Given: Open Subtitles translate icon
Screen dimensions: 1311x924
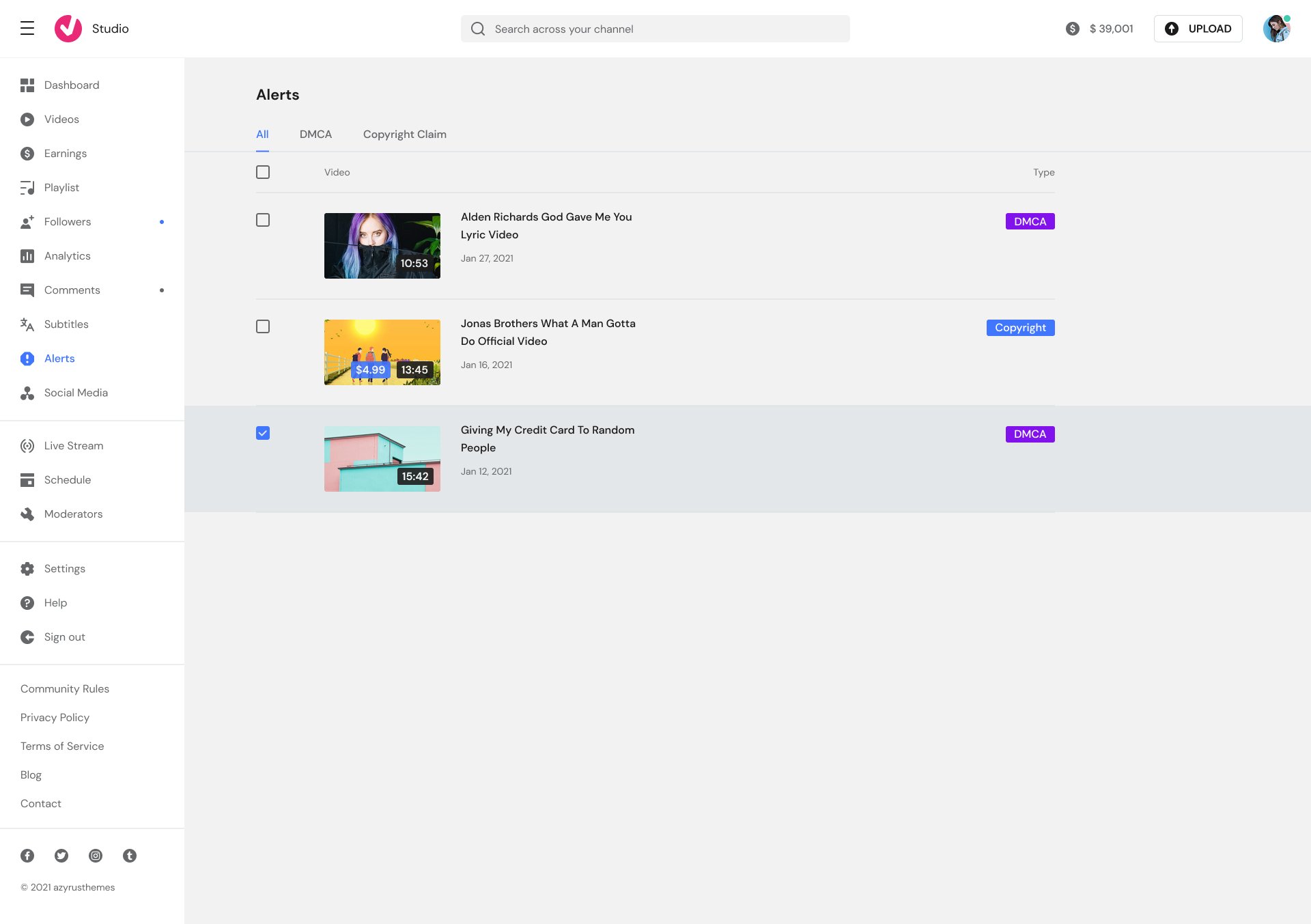Looking at the screenshot, I should click(x=27, y=324).
